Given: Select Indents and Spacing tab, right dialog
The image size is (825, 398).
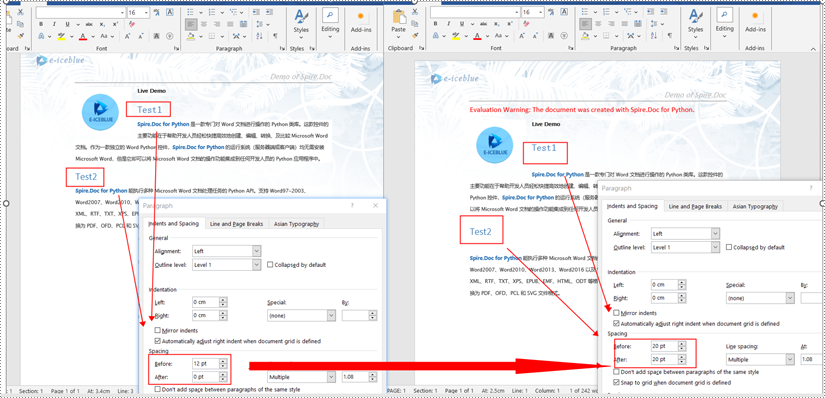Looking at the screenshot, I should pyautogui.click(x=632, y=206).
